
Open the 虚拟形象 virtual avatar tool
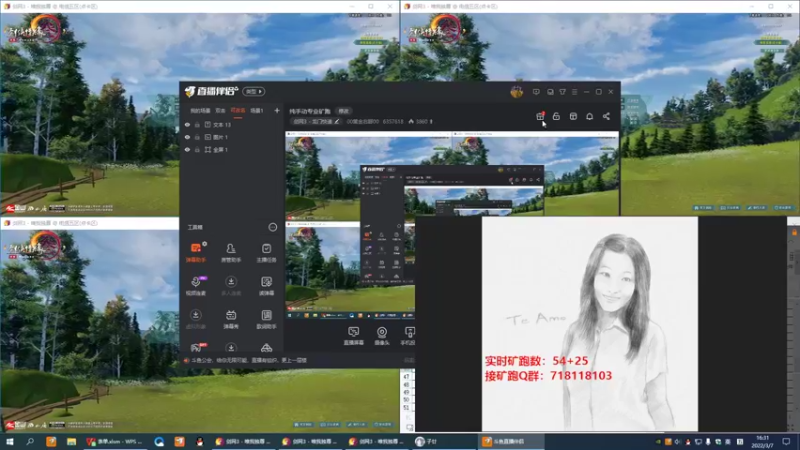pyautogui.click(x=195, y=319)
